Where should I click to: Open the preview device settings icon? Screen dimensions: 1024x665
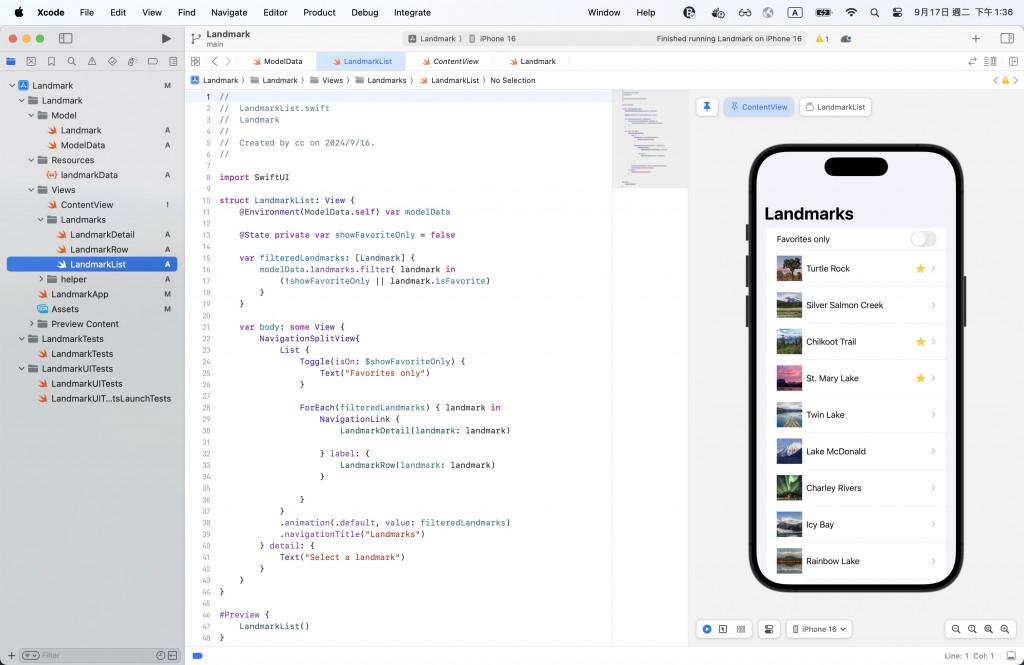click(769, 629)
